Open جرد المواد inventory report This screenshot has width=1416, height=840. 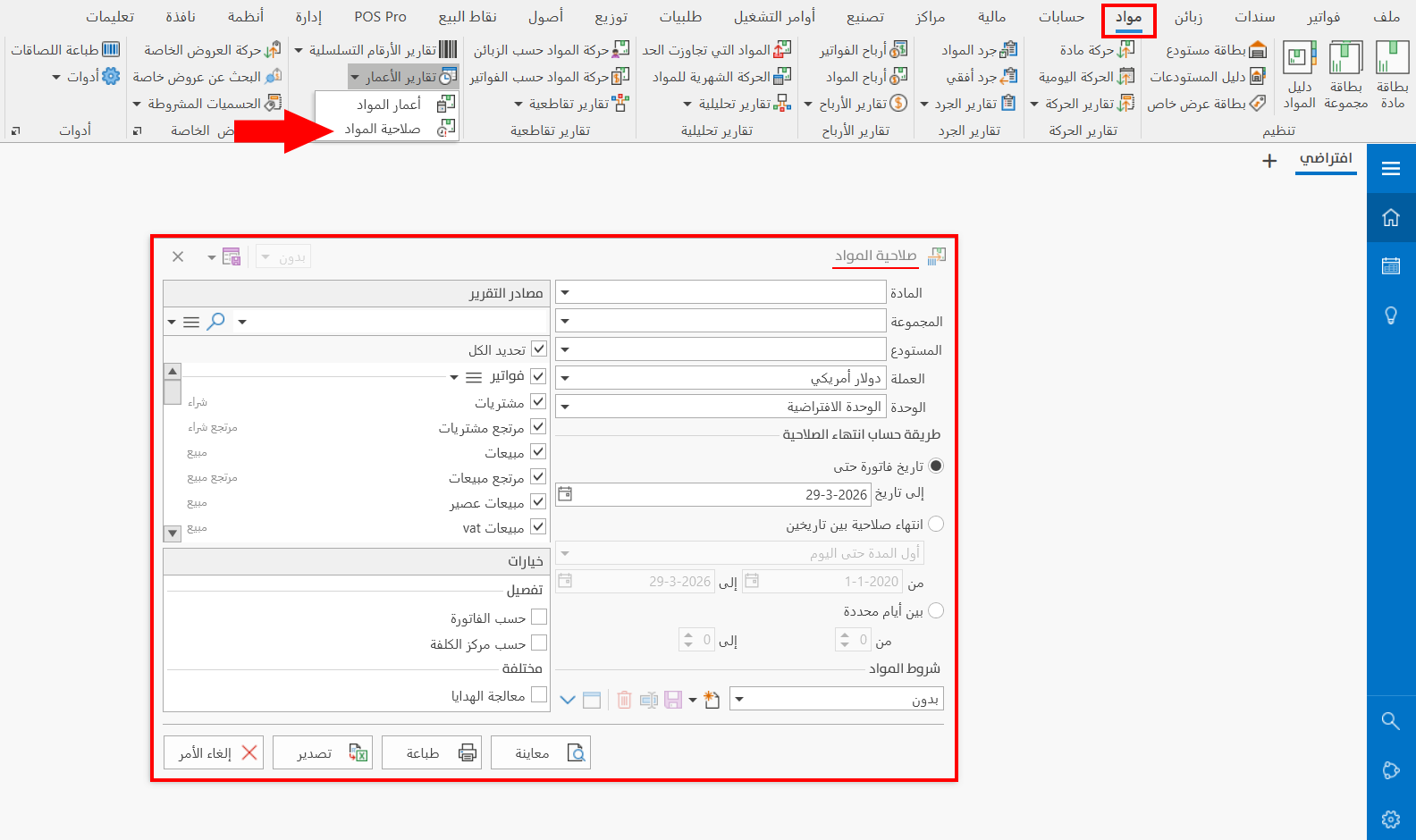979,50
